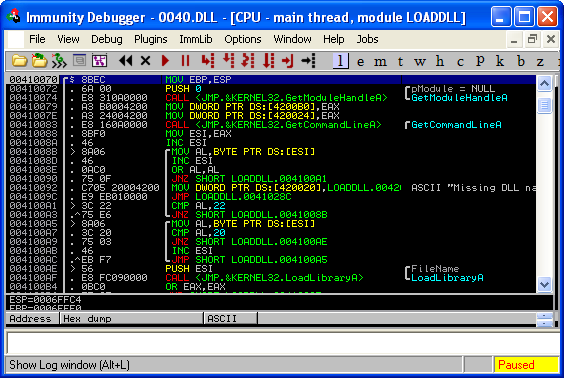This screenshot has height=378, width=564.
Task: Show CPU window with c button
Action: coord(460,62)
